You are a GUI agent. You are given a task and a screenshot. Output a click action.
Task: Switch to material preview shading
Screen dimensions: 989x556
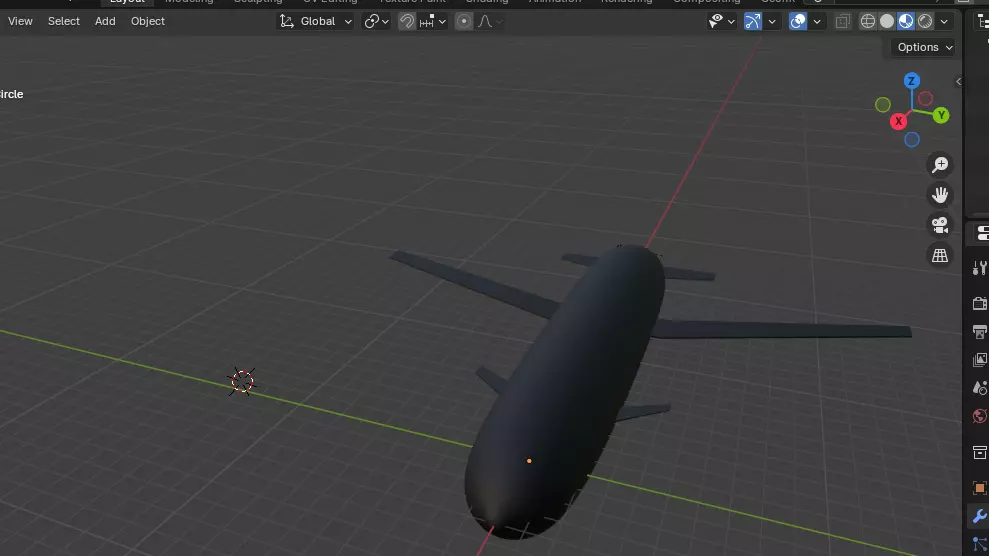coord(906,21)
